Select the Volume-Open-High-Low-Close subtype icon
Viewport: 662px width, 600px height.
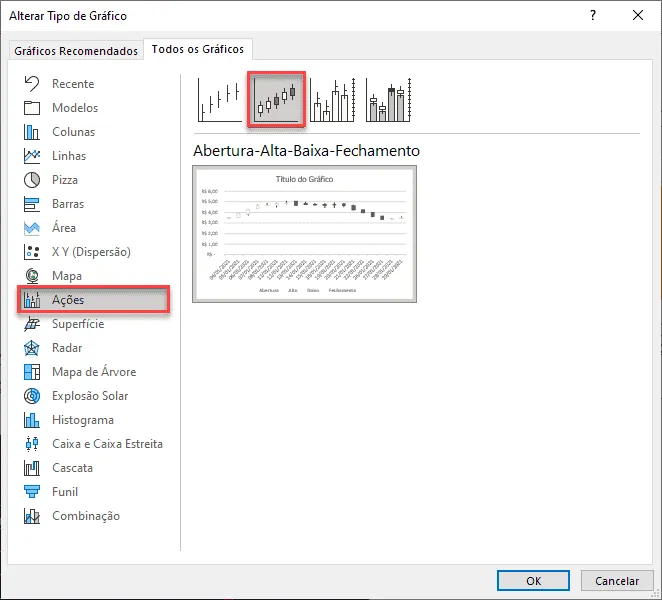388,100
